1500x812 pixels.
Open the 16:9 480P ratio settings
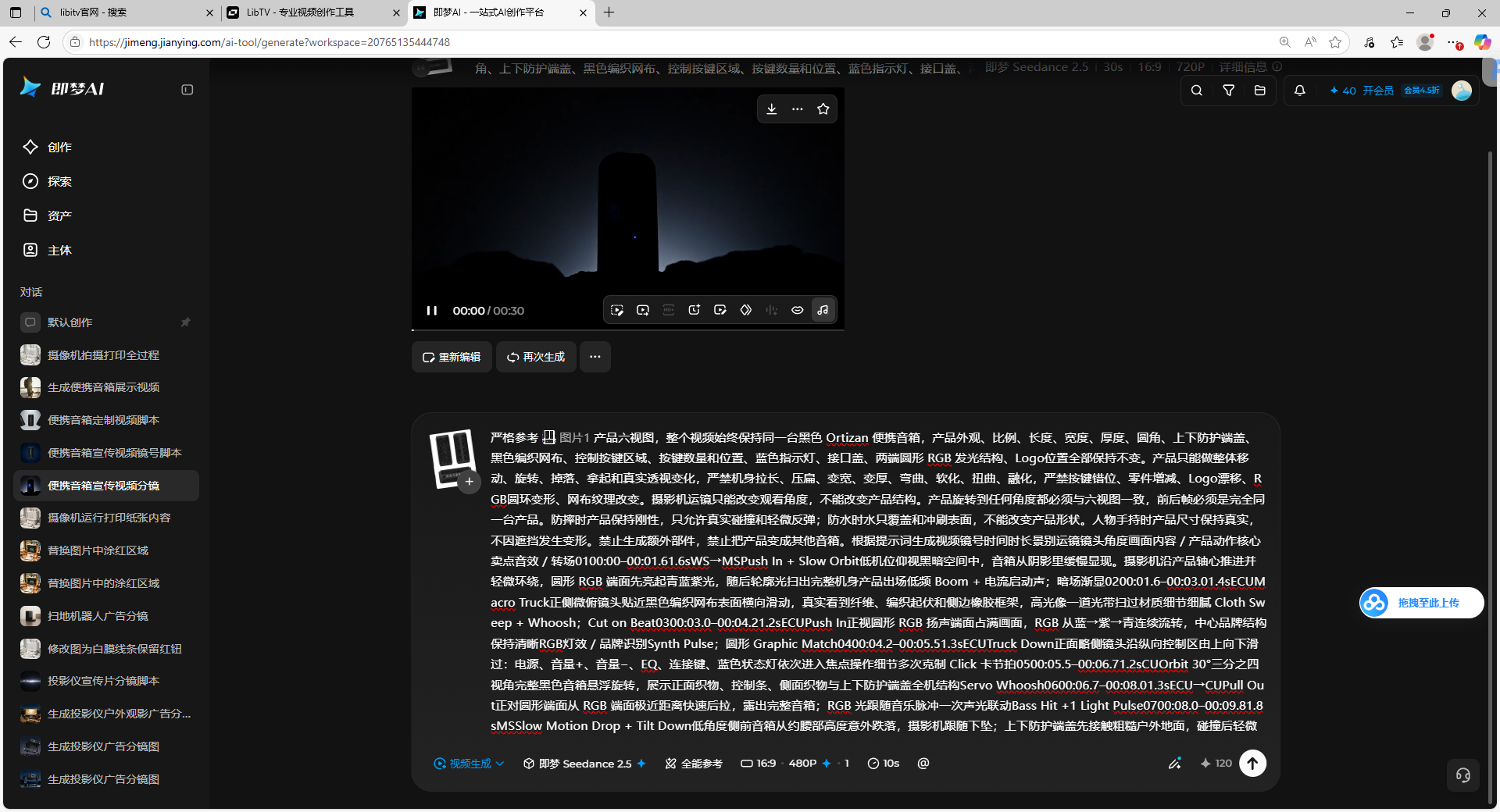click(x=794, y=764)
